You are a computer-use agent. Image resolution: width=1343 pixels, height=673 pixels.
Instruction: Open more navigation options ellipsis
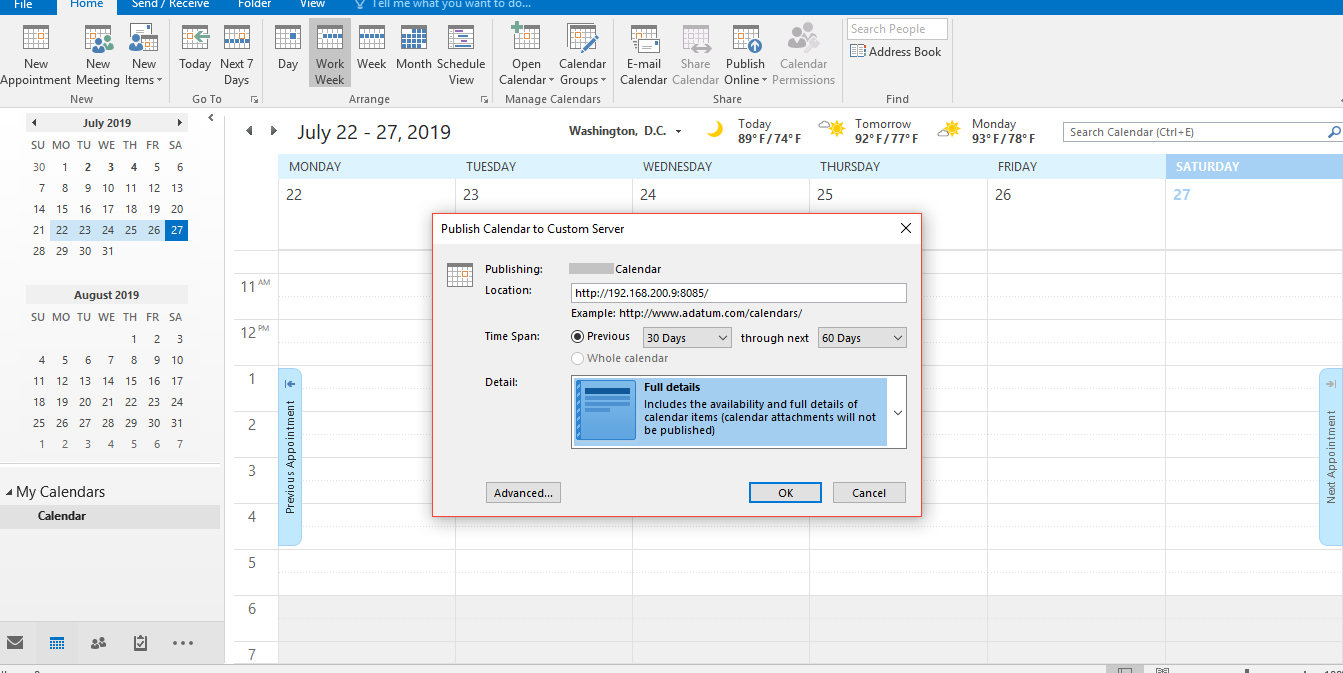click(182, 643)
